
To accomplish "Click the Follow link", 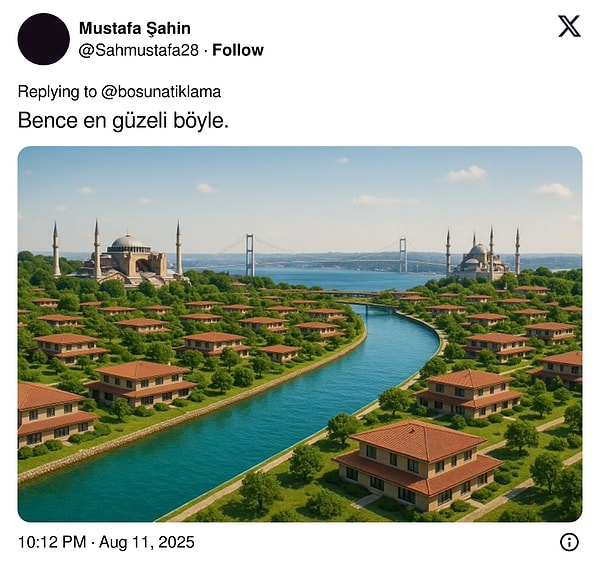I will (x=238, y=50).
